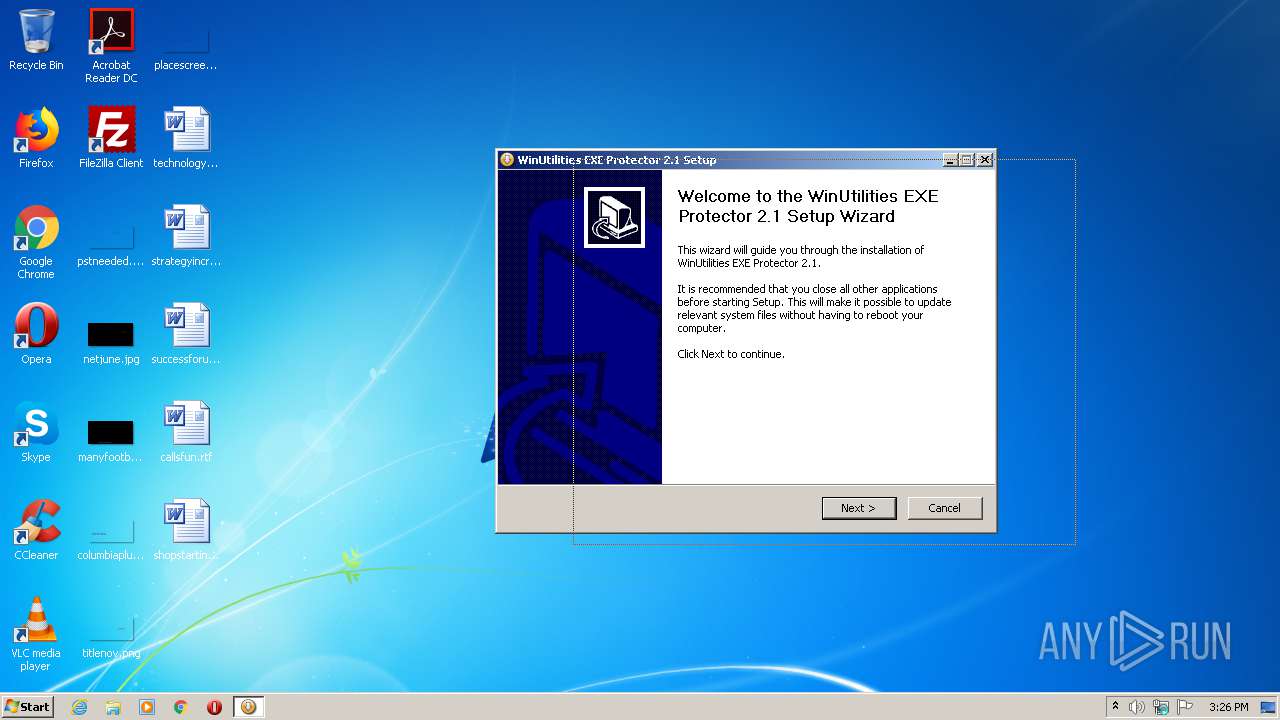Launch Firefox from desktop
The image size is (1280, 720).
pos(36,138)
